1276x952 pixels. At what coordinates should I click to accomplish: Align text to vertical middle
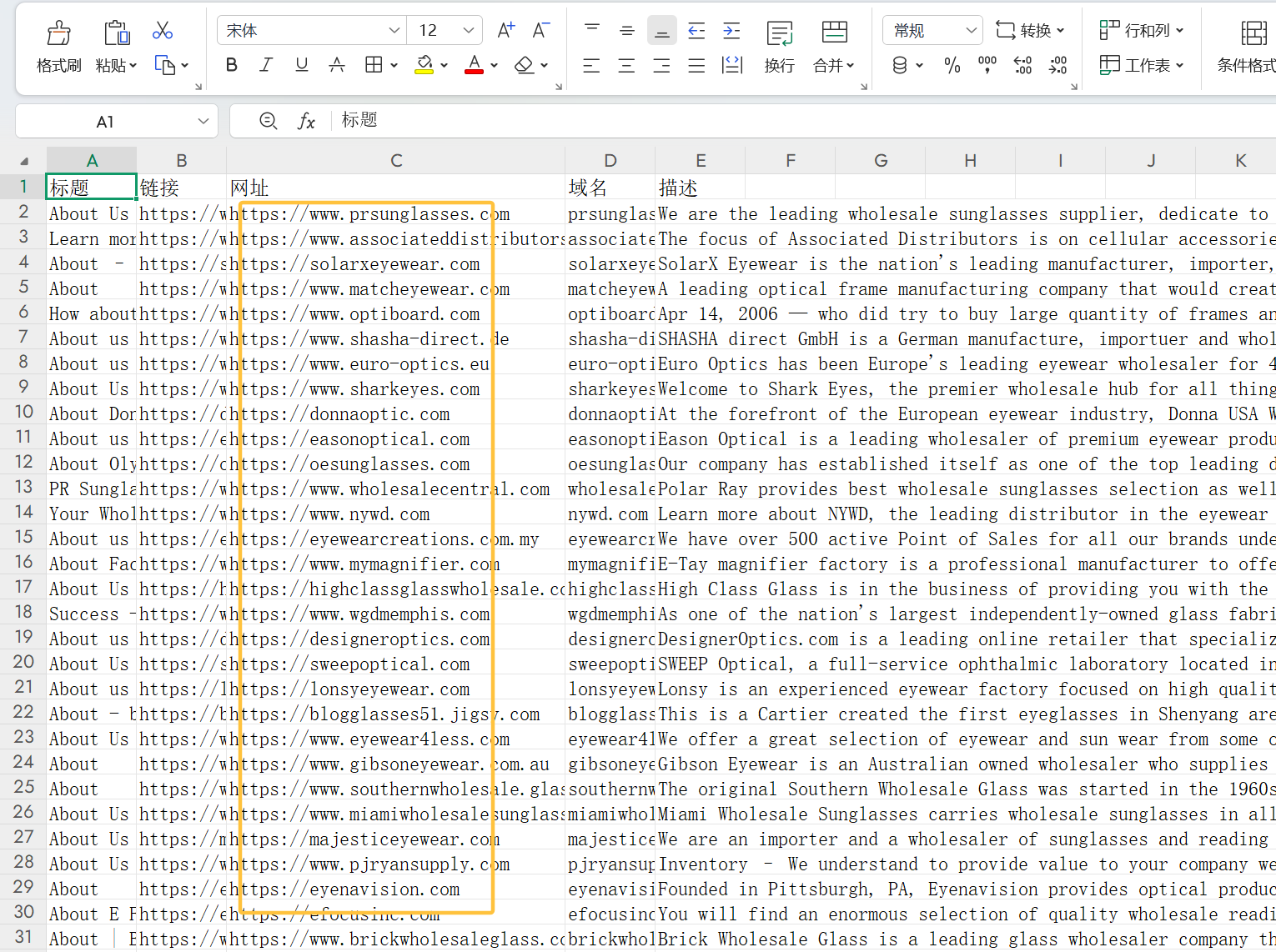627,31
